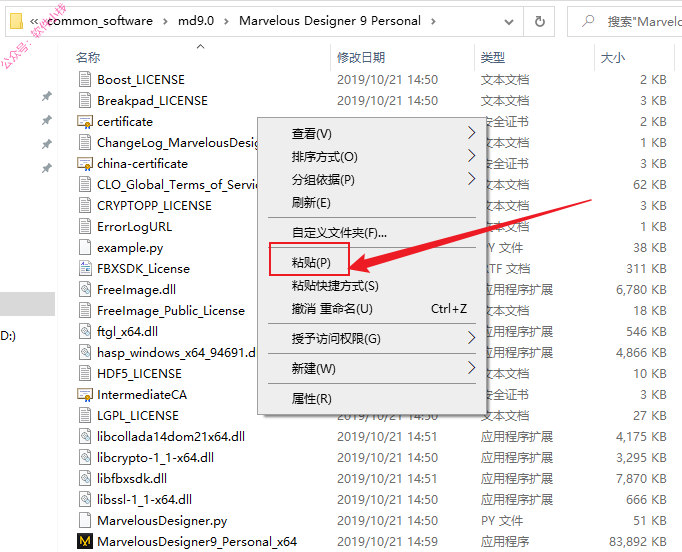Click the LGPL_LICENSE file icon
The height and width of the screenshot is (552, 682).
(85, 415)
